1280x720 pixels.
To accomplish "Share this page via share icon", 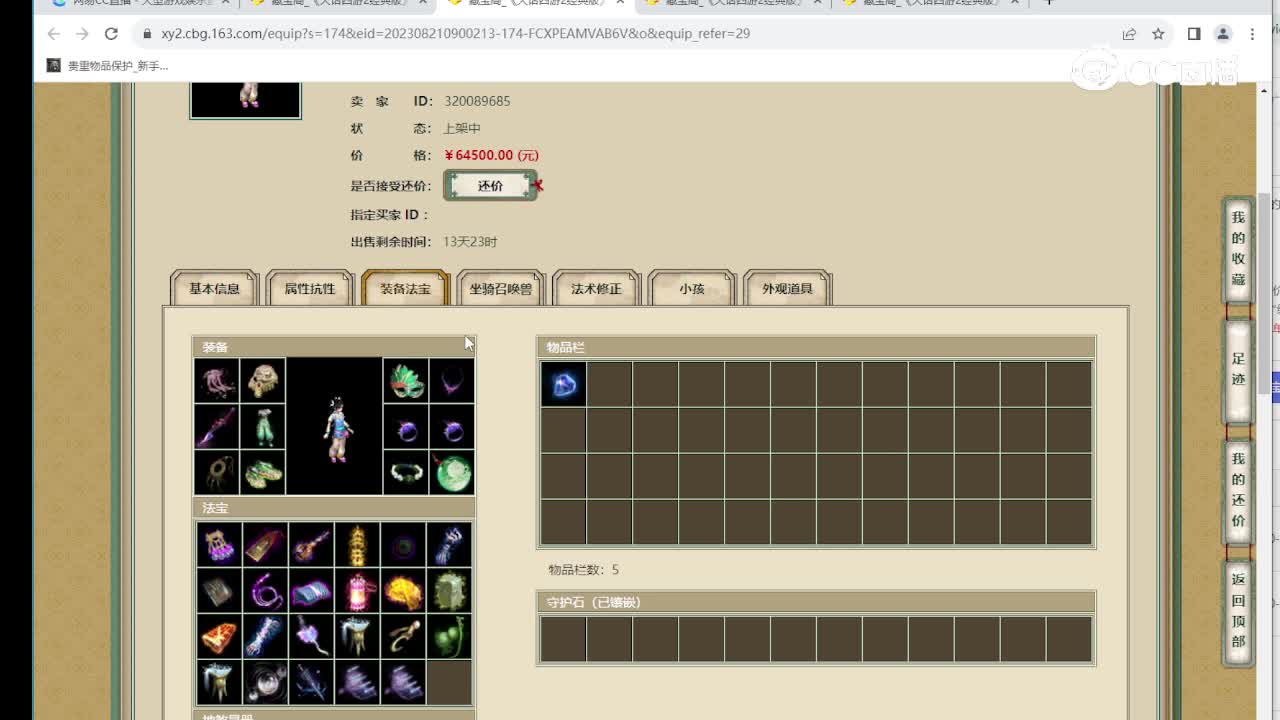I will (1129, 34).
